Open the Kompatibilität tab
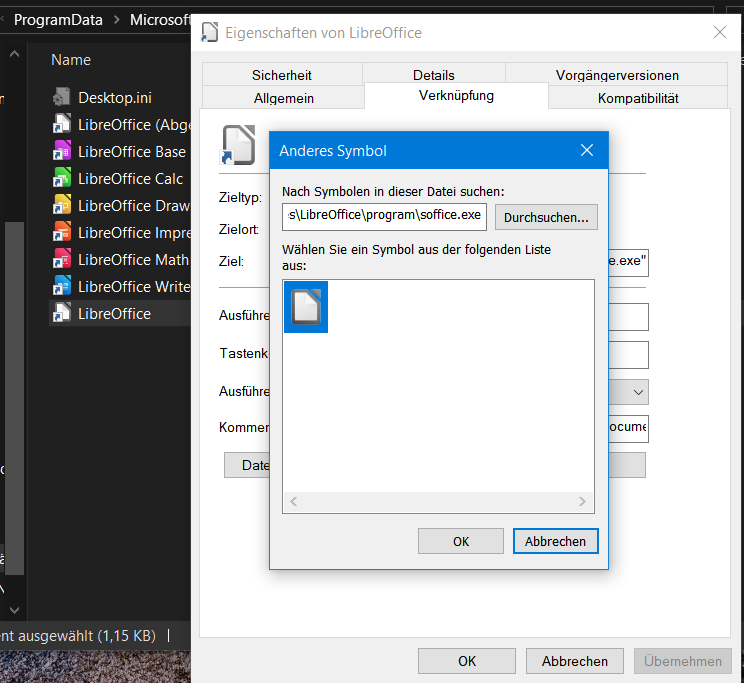 638,98
